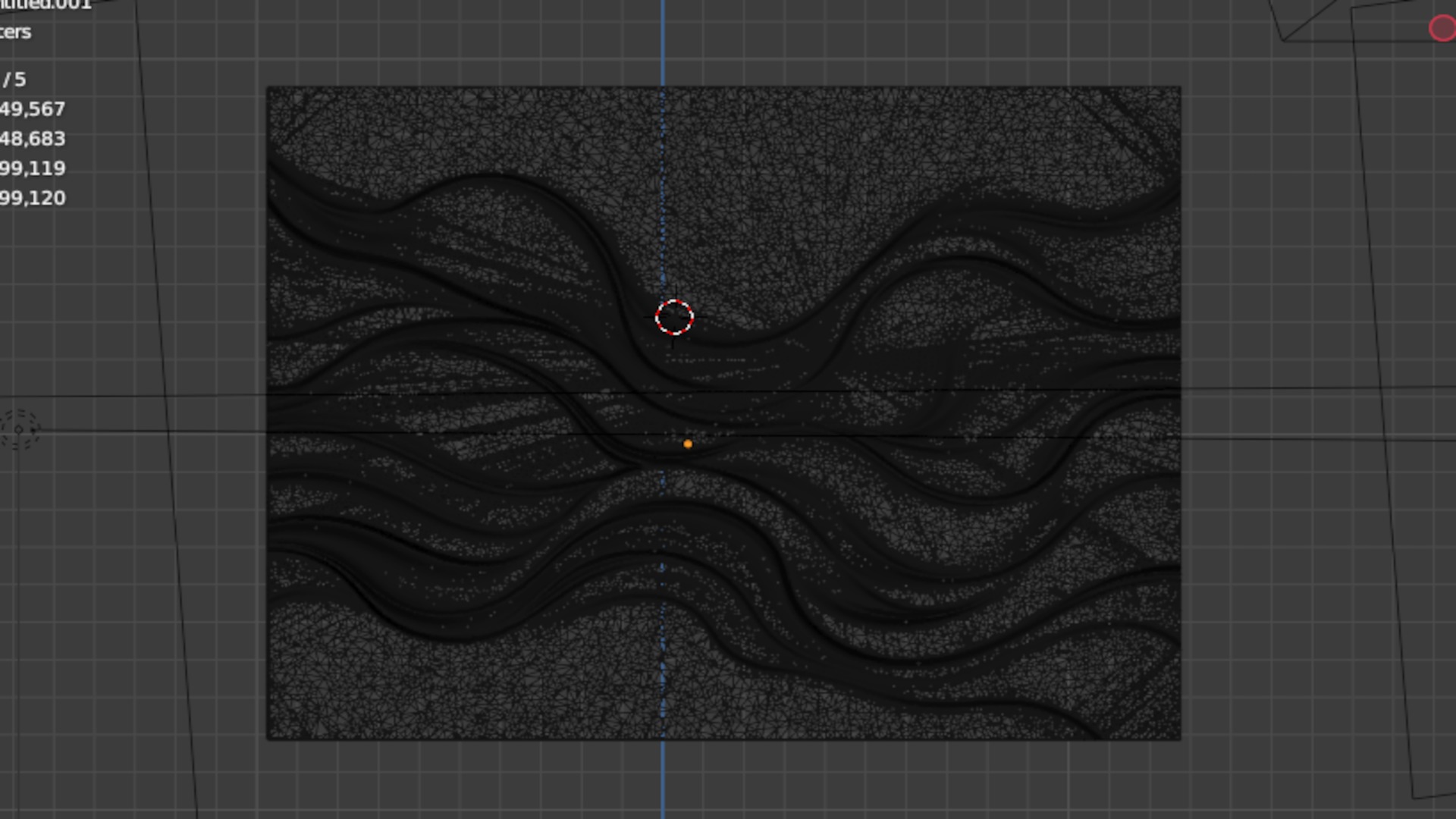Viewport: 1456px width, 819px height.
Task: Click the 99,119 statistics value
Action: click(x=33, y=168)
